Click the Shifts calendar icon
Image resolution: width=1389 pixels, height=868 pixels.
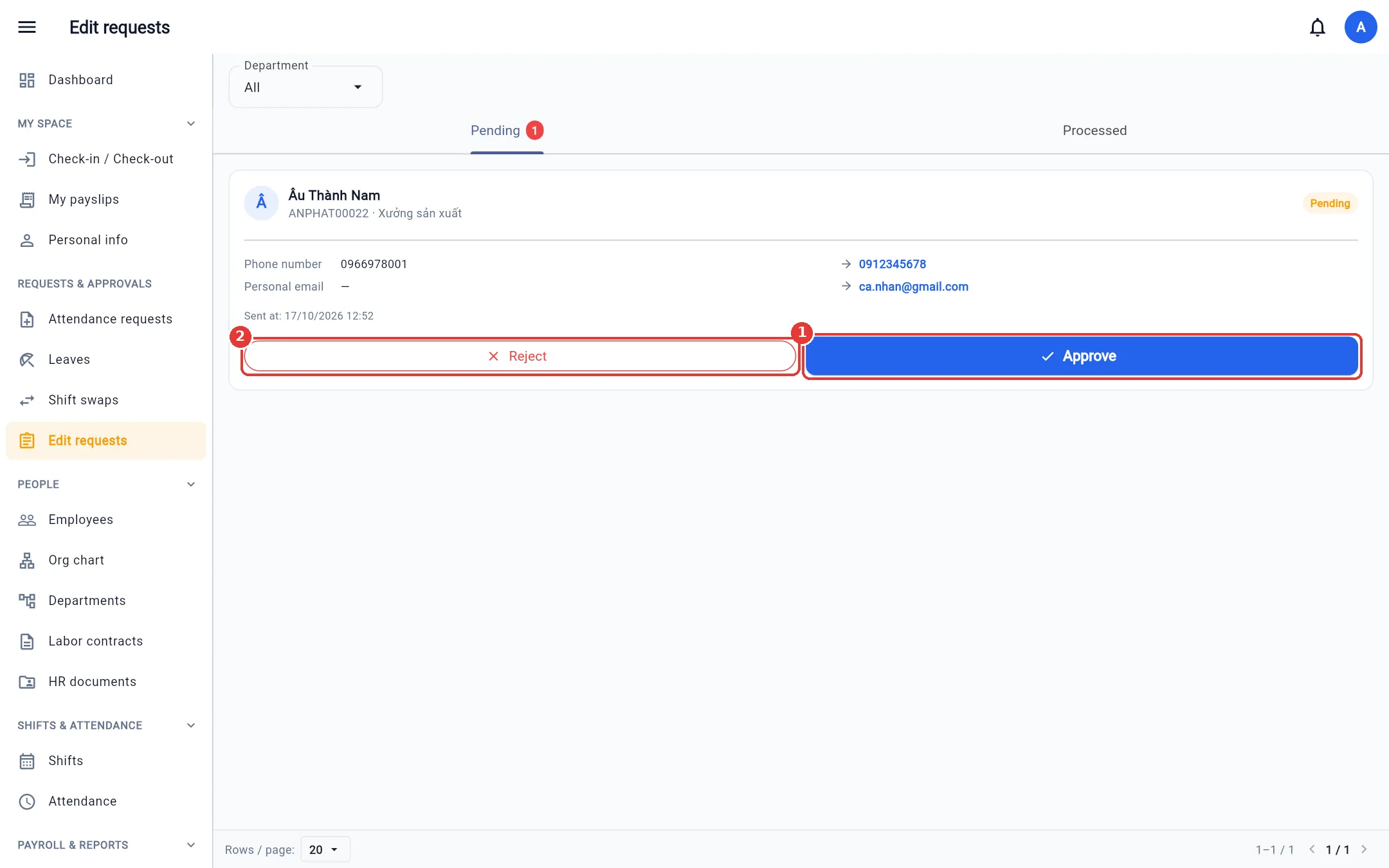tap(27, 761)
